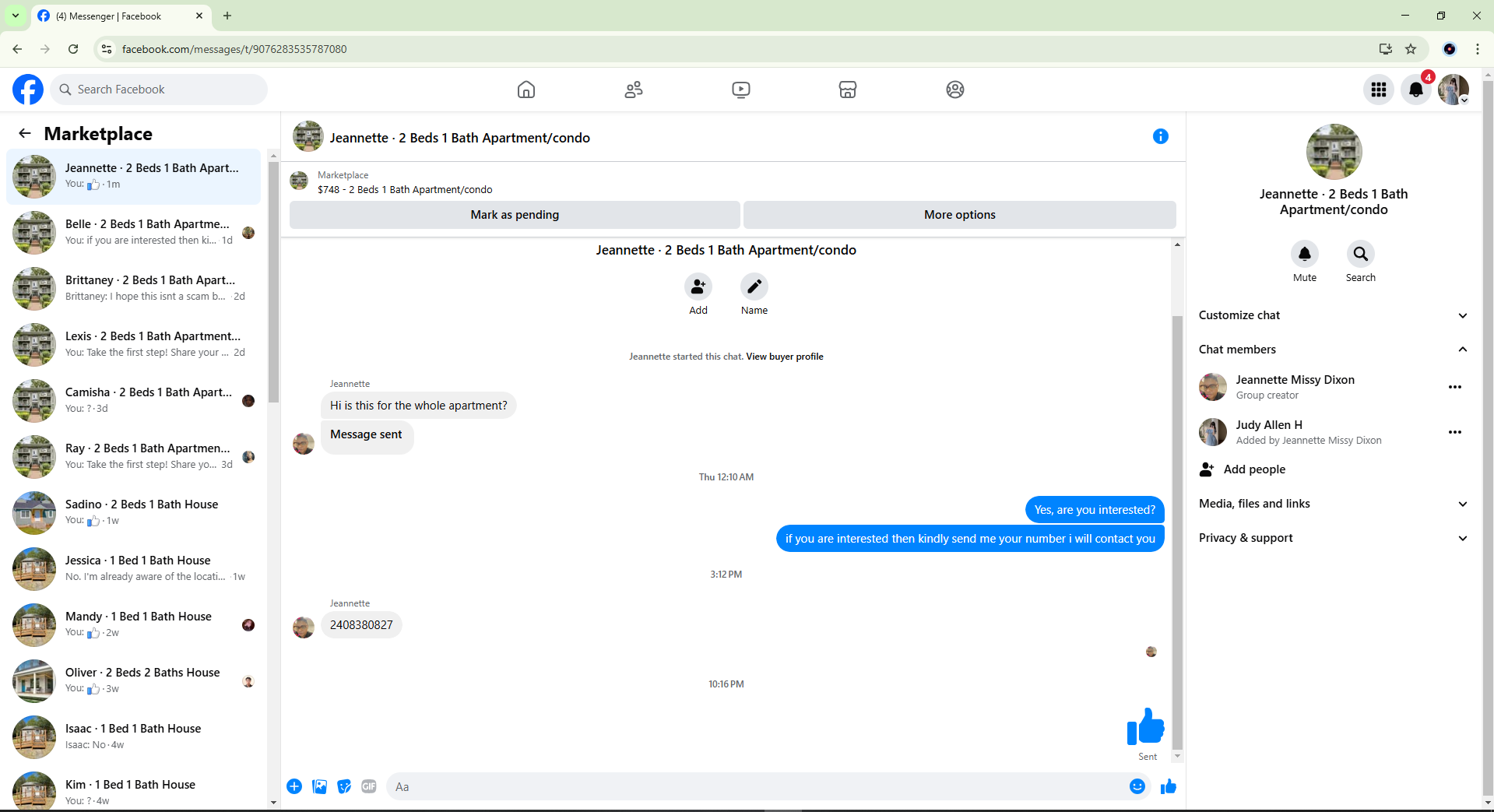The image size is (1494, 812).
Task: Open conversation information (i) icon
Action: point(1161,136)
